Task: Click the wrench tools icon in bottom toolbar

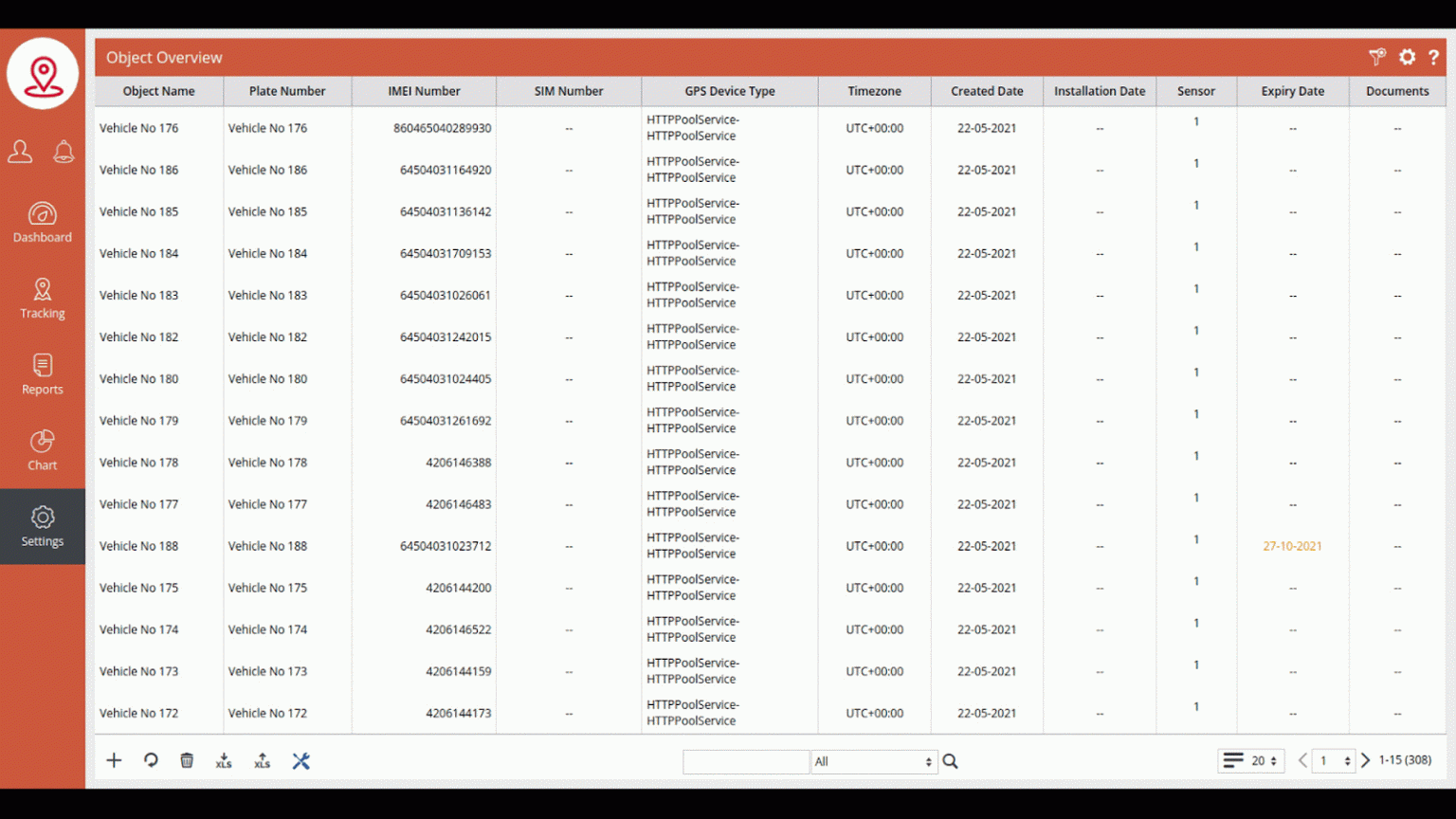Action: click(301, 760)
